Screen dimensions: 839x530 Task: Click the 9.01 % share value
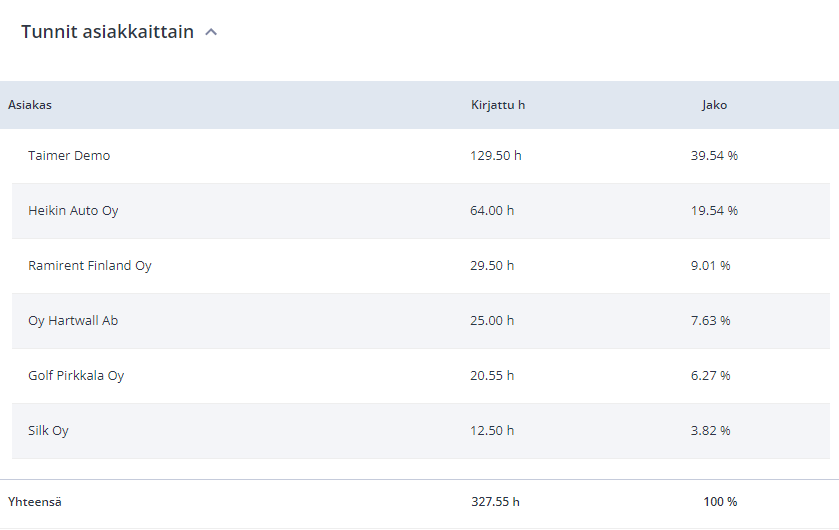click(711, 266)
